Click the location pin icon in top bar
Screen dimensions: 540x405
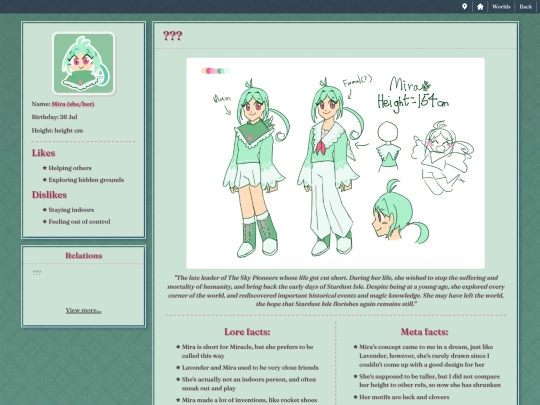[x=464, y=7]
